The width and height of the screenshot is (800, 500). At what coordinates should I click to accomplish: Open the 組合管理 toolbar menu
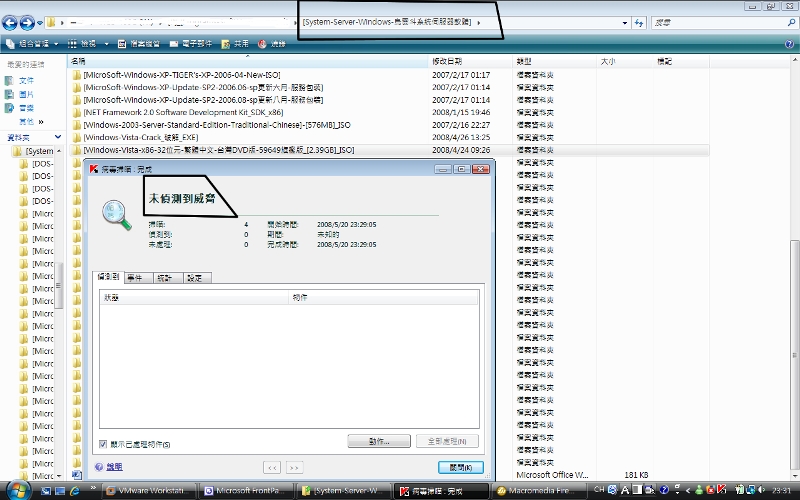(x=32, y=44)
